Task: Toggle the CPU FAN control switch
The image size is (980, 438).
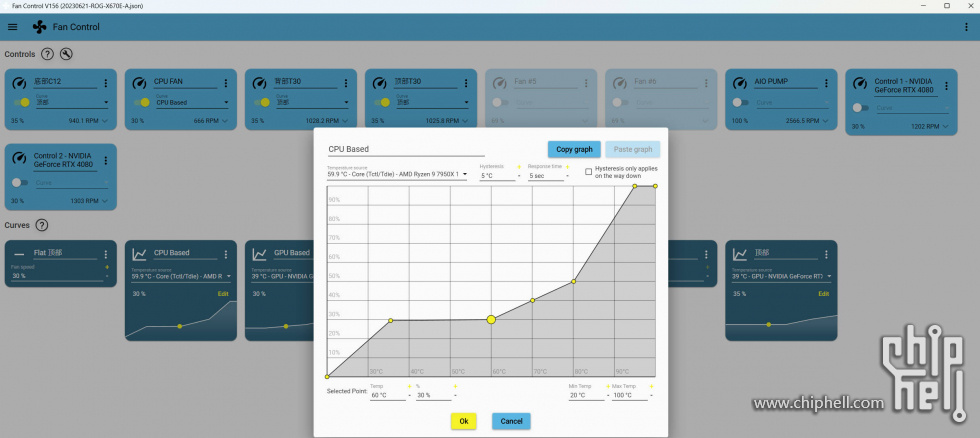Action: [141, 102]
